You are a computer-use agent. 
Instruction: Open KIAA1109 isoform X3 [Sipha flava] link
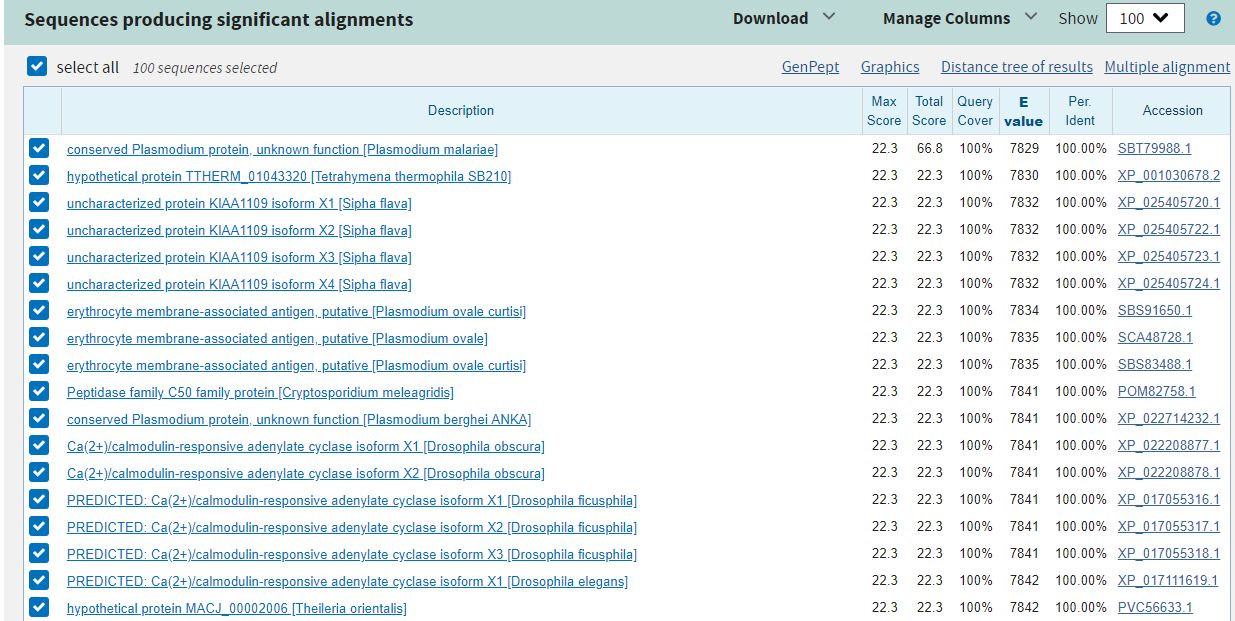click(x=239, y=257)
